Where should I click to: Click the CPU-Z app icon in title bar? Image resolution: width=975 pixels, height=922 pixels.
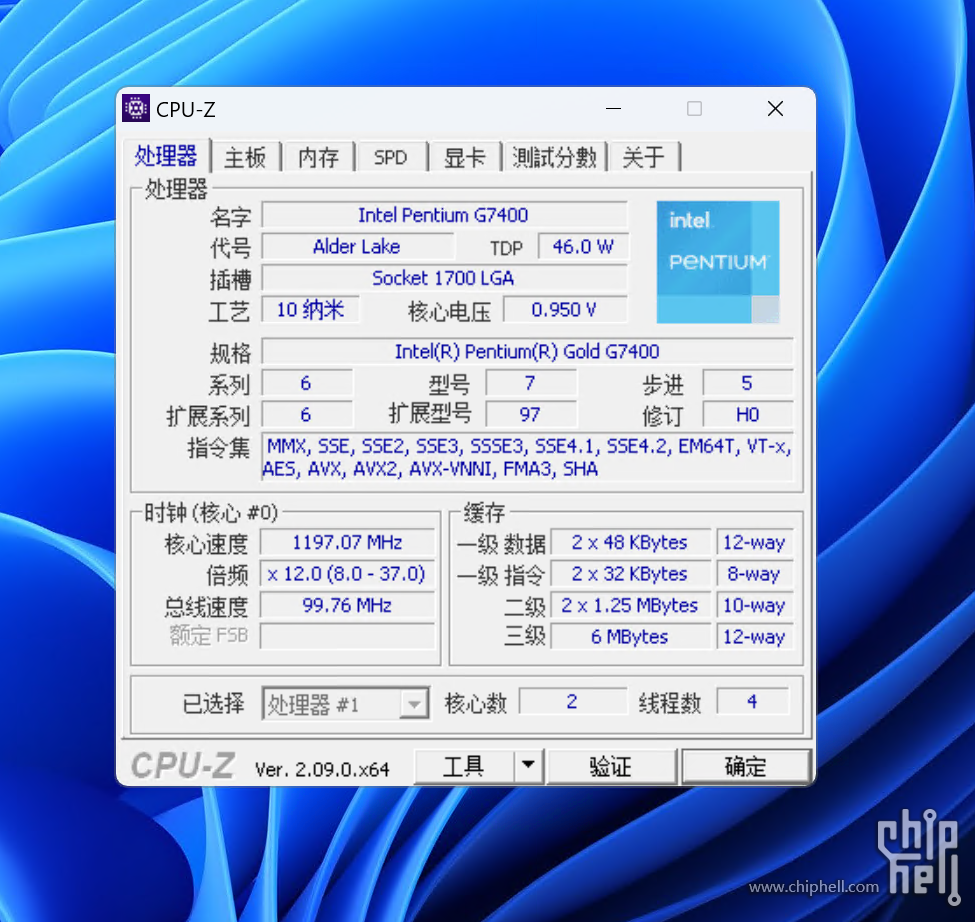(x=136, y=109)
